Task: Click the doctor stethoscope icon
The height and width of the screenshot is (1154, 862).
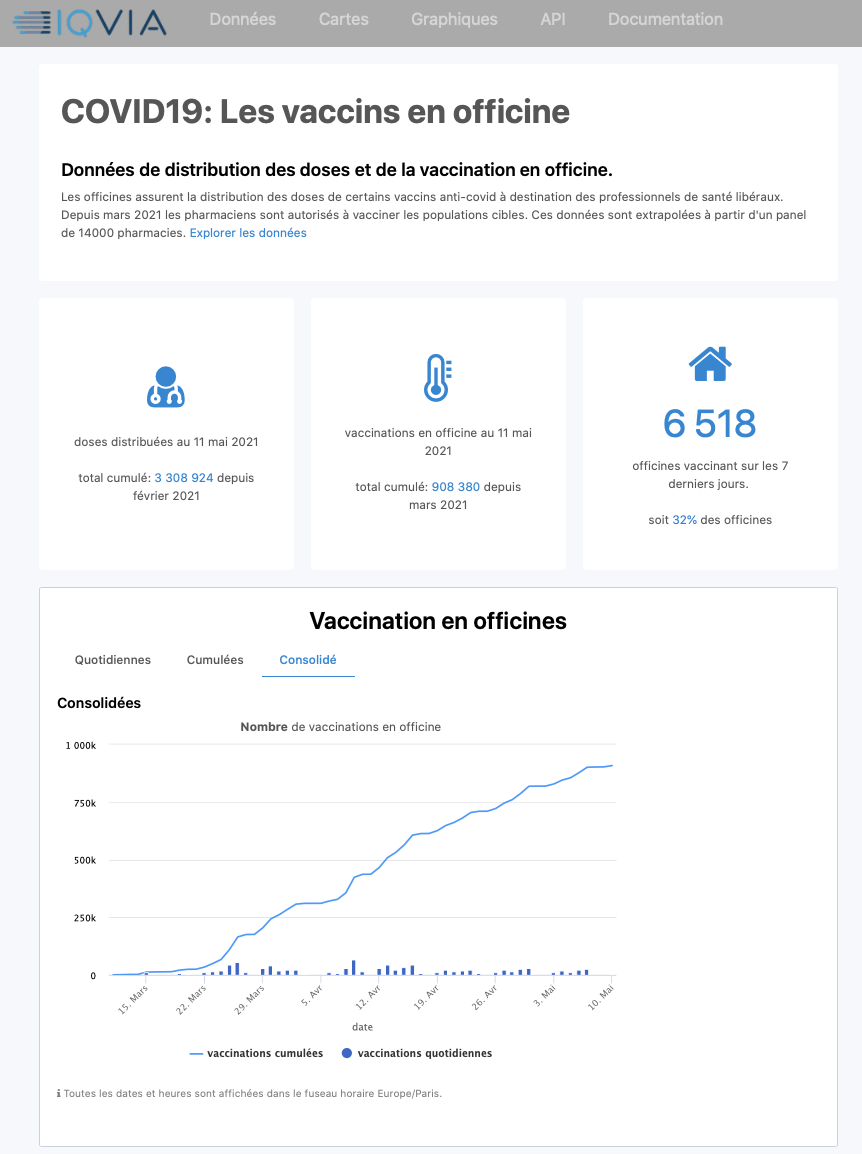Action: click(x=166, y=387)
